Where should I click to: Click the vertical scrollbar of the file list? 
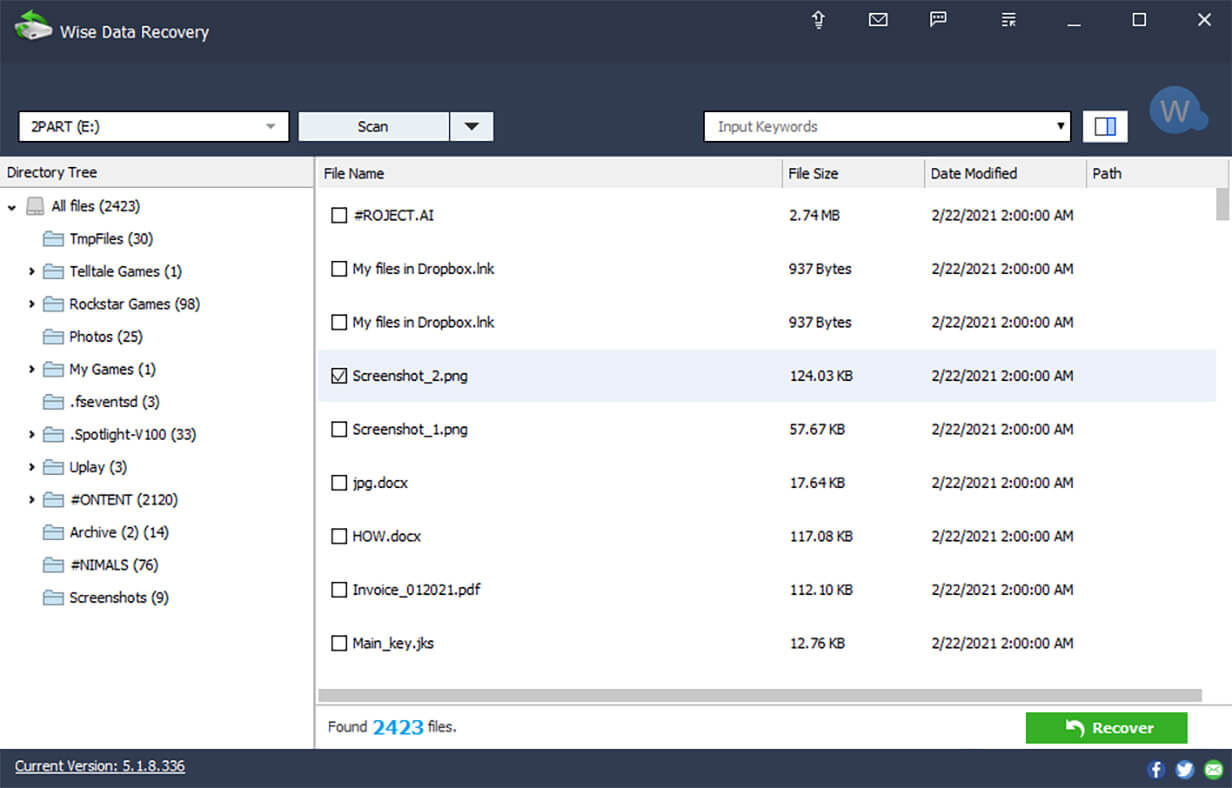pyautogui.click(x=1222, y=204)
